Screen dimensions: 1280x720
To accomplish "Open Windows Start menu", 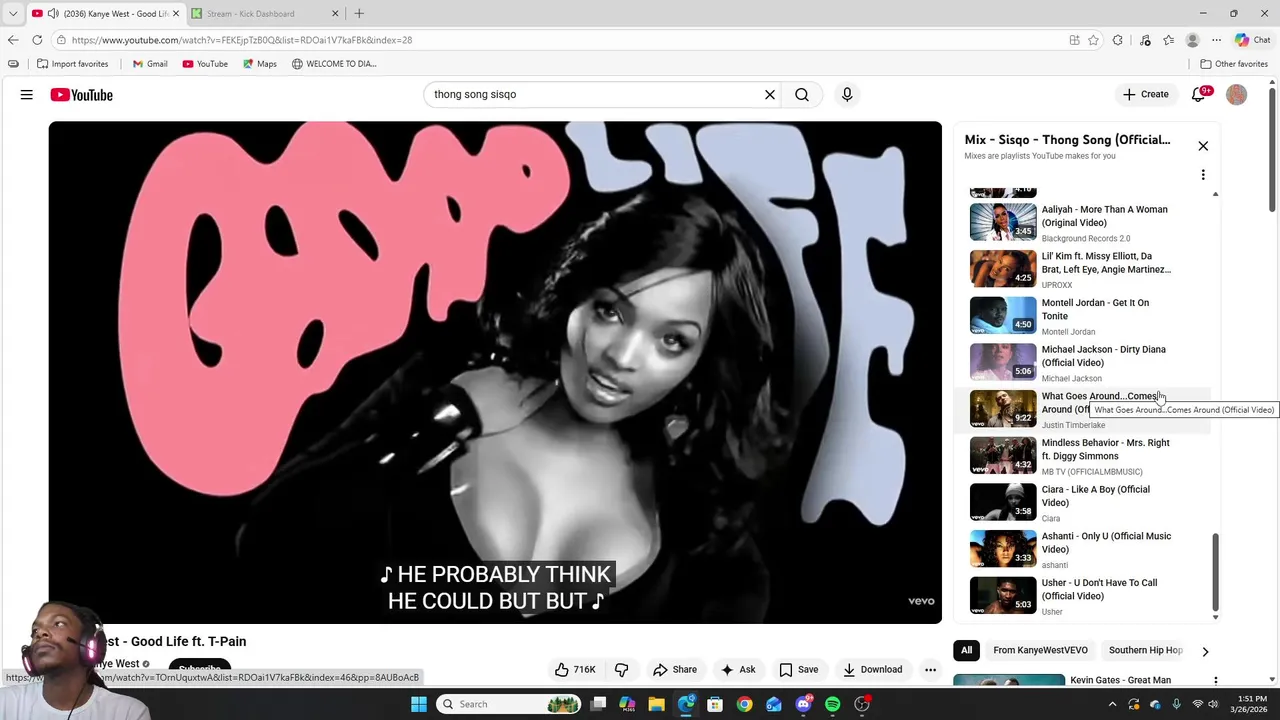I will 419,704.
